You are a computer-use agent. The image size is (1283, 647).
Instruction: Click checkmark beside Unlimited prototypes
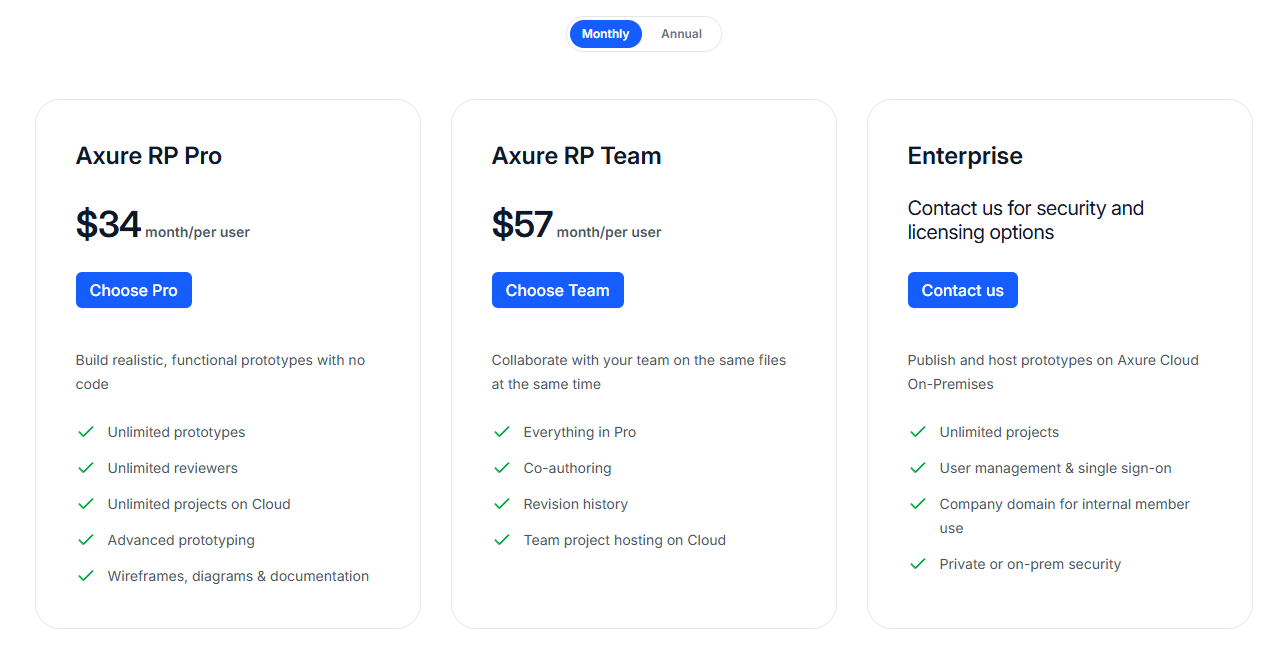(86, 432)
